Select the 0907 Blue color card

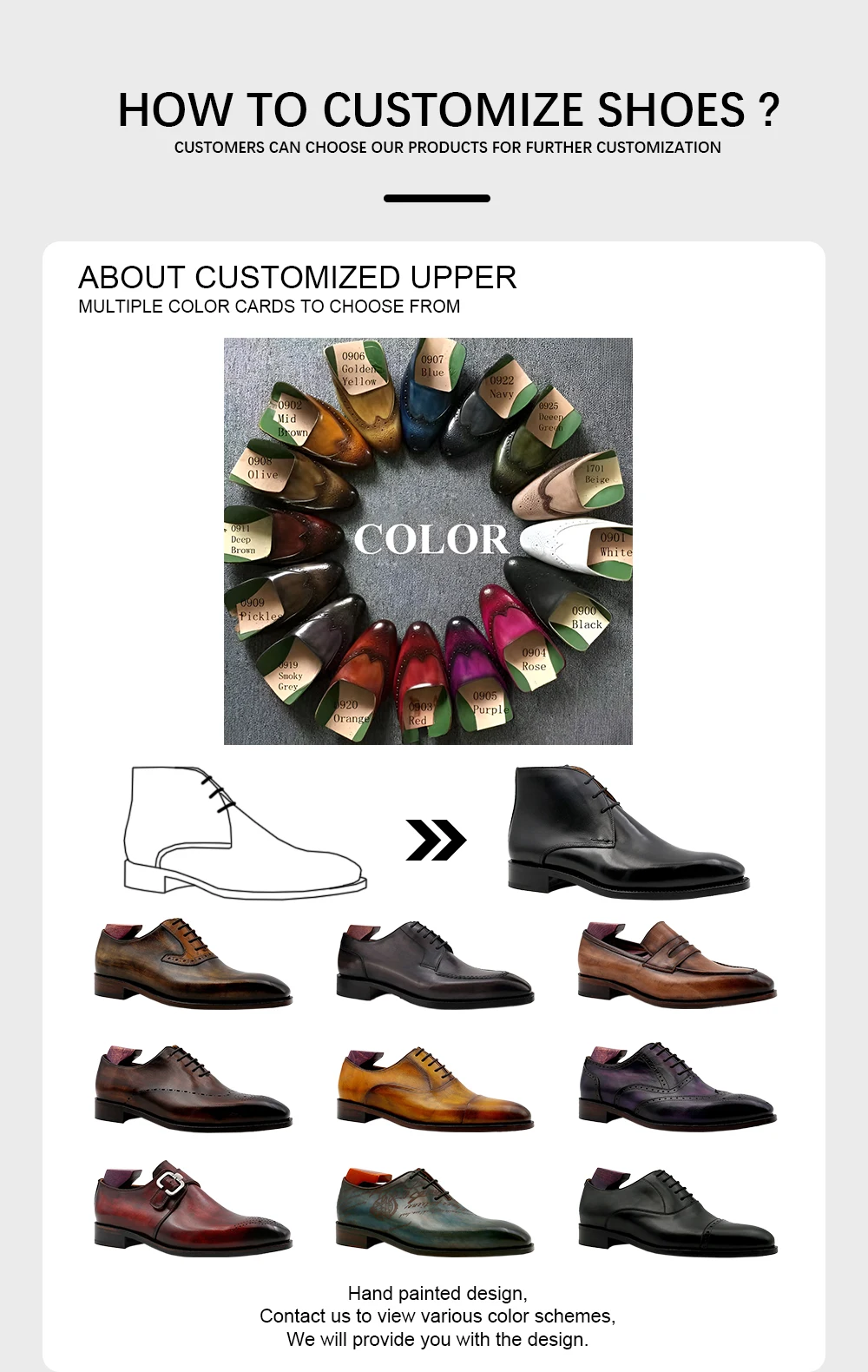pyautogui.click(x=432, y=366)
